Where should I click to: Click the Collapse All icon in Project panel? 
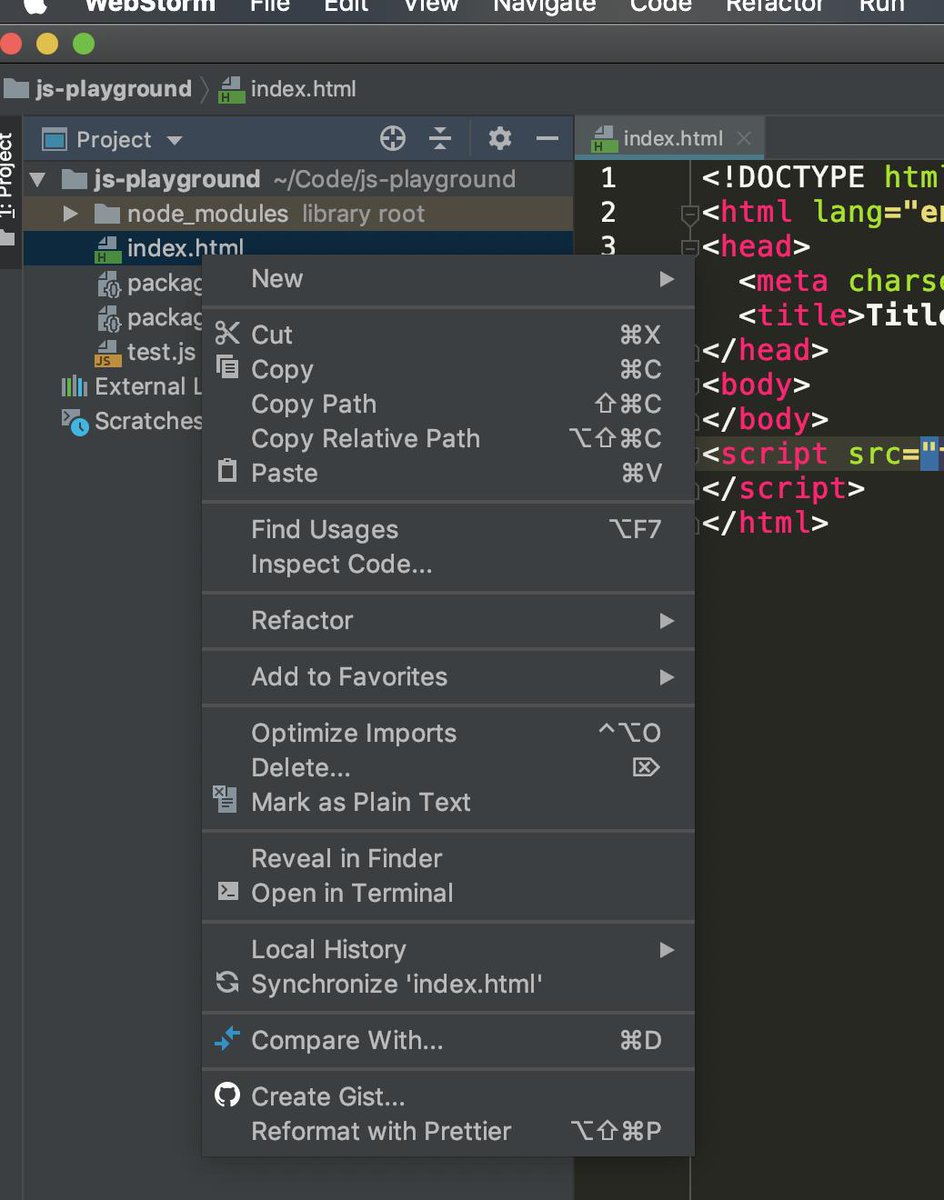pyautogui.click(x=440, y=139)
